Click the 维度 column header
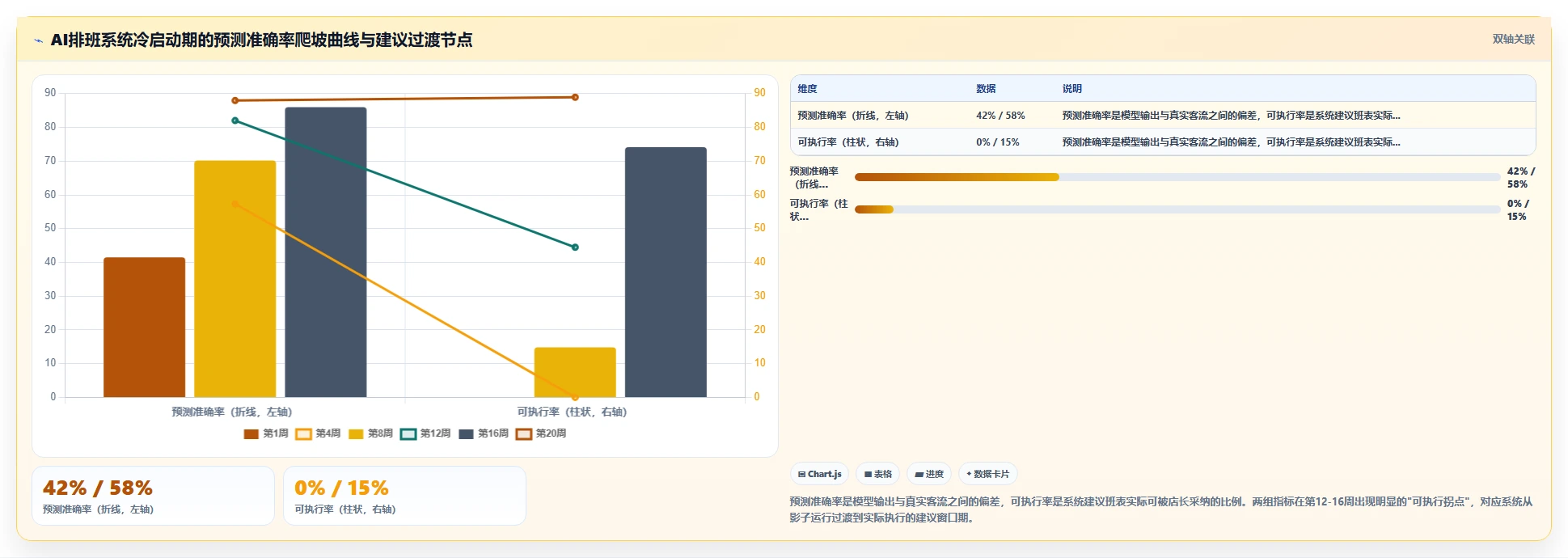Image resolution: width=1568 pixels, height=558 pixels. pyautogui.click(x=807, y=89)
